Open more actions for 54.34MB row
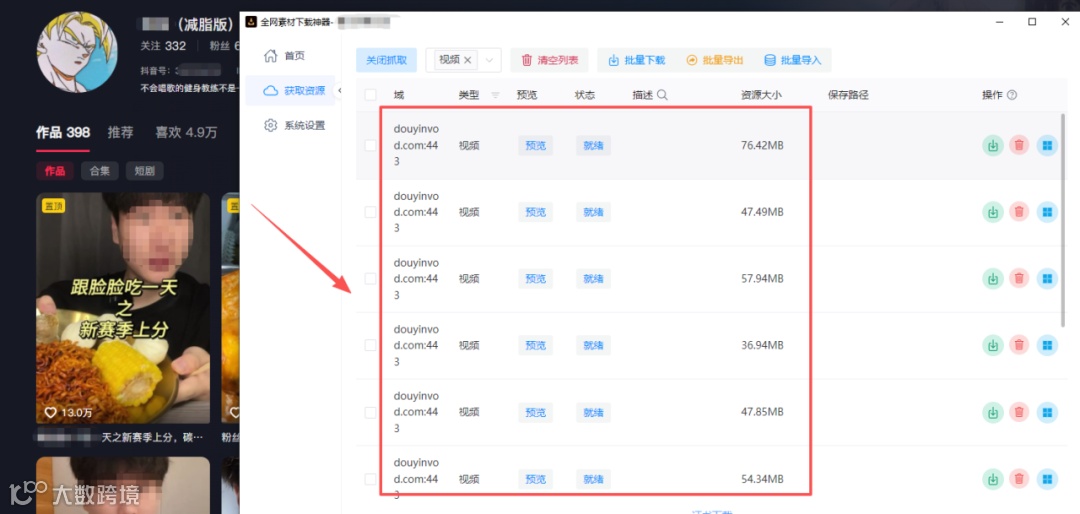The image size is (1080, 514). click(1047, 479)
